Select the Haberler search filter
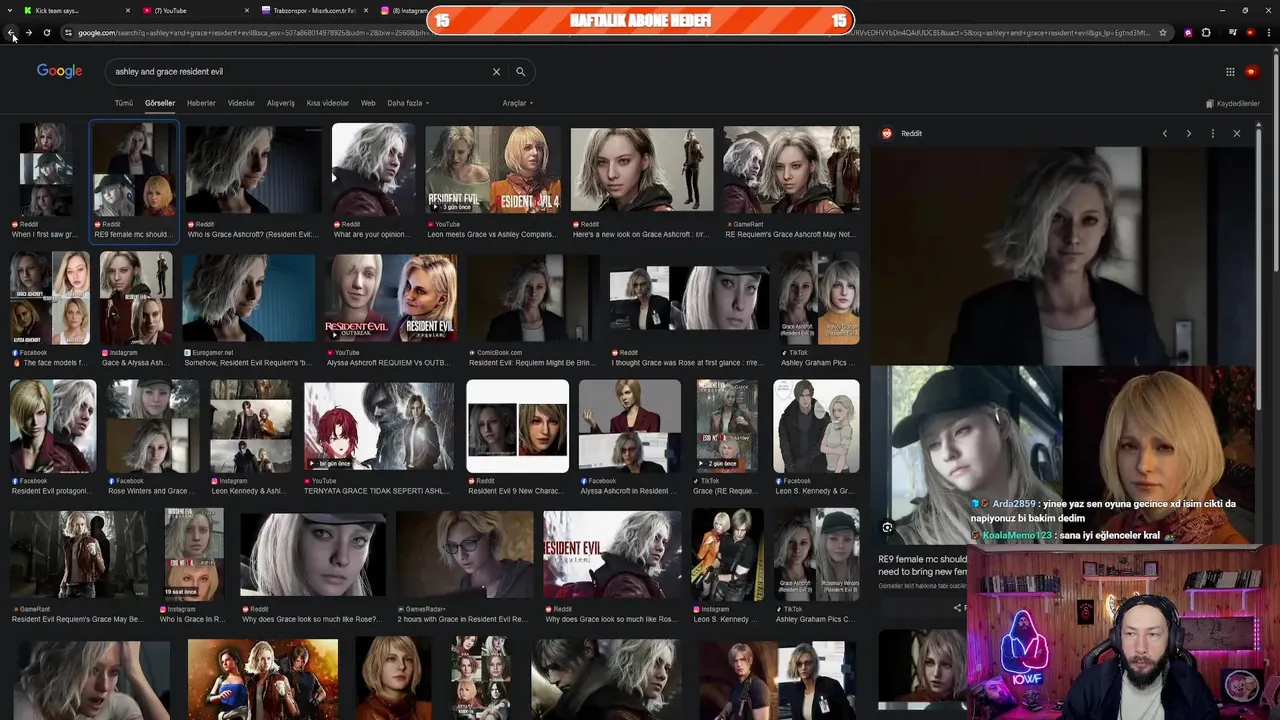 tap(201, 103)
